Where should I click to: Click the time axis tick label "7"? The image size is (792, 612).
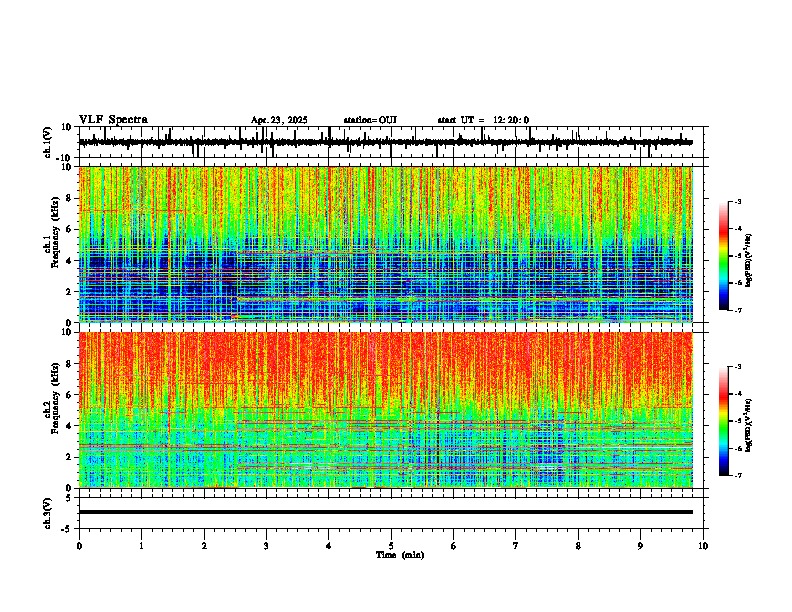[x=516, y=546]
